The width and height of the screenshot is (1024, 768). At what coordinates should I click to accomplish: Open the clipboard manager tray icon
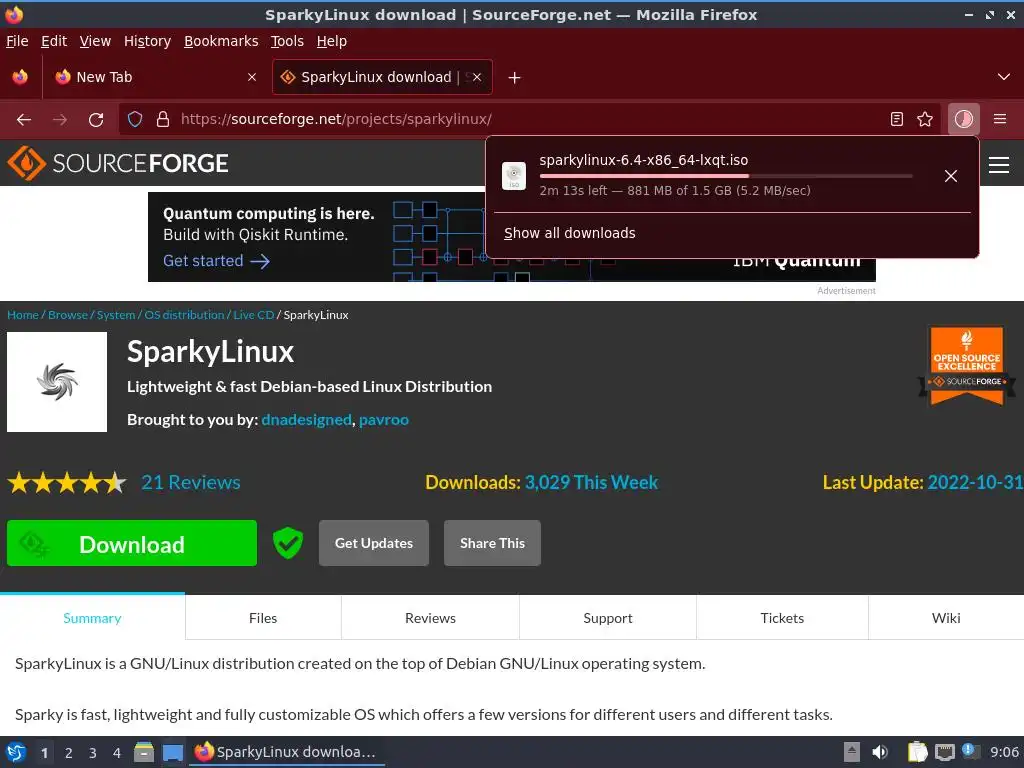click(x=918, y=752)
